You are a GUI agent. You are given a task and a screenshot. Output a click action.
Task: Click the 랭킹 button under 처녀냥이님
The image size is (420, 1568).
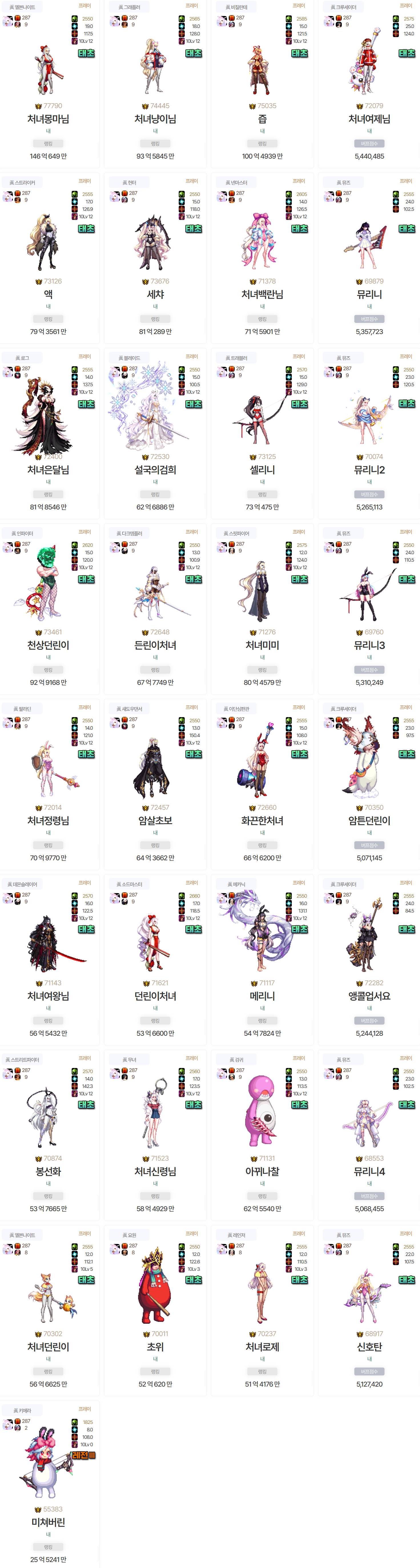tap(155, 144)
